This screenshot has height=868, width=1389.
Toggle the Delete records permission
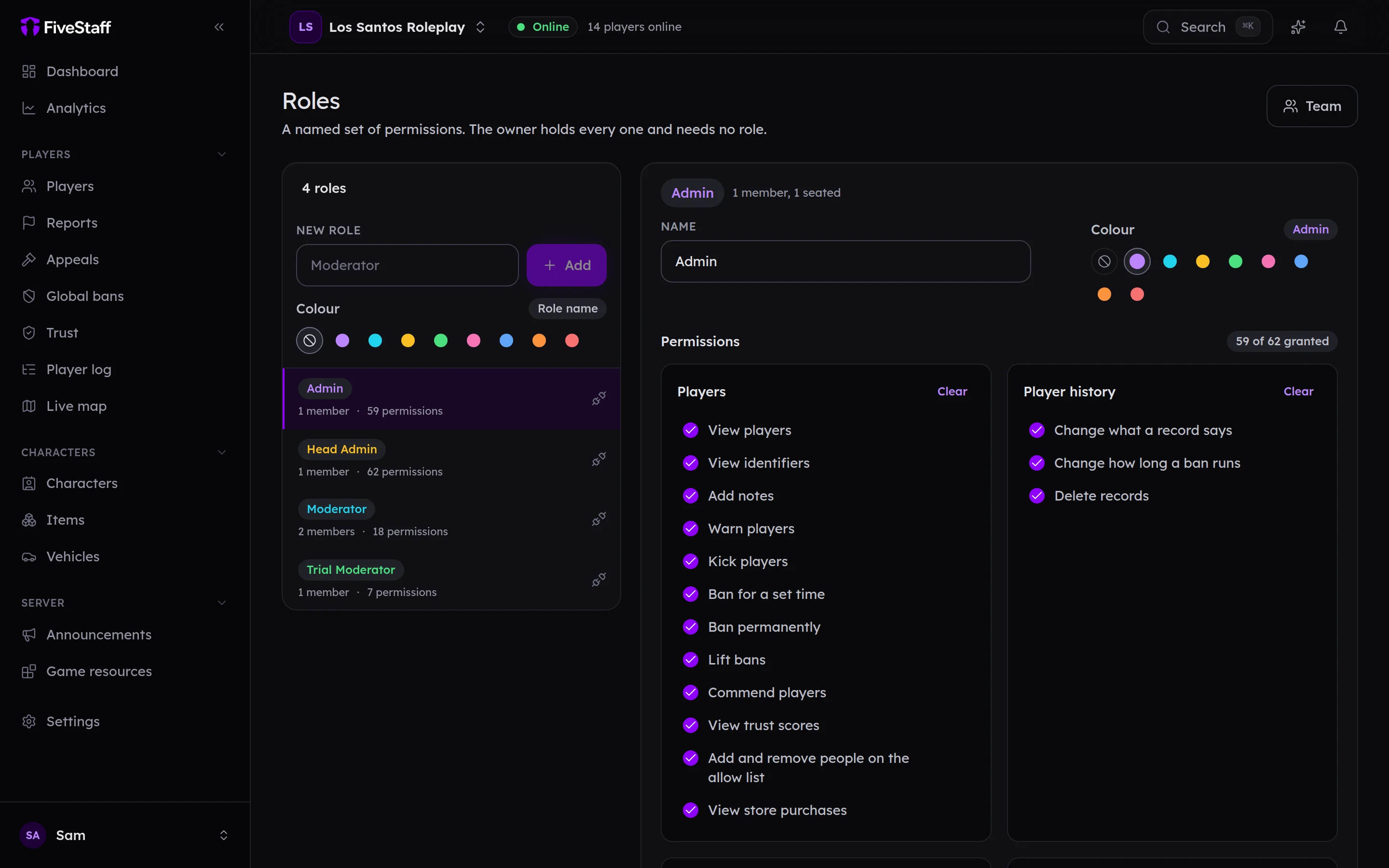(1036, 495)
